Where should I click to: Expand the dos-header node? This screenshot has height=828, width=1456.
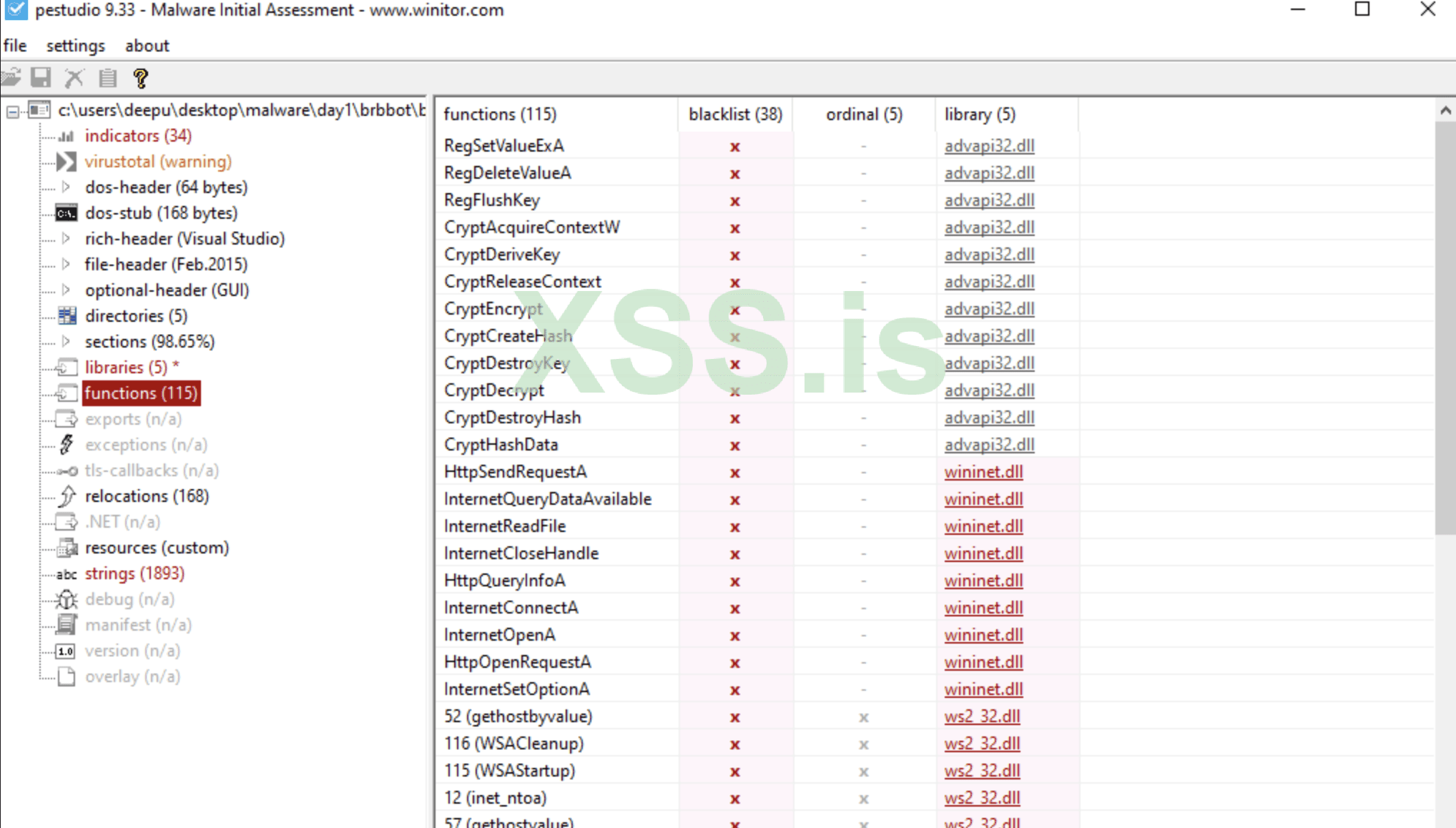(67, 187)
